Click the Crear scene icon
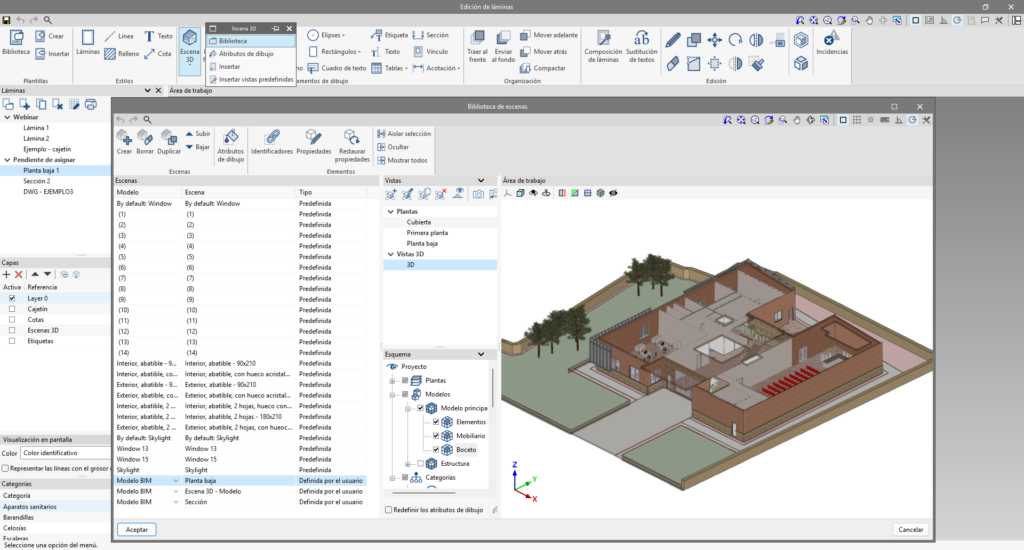Image resolution: width=1024 pixels, height=550 pixels. pos(124,139)
